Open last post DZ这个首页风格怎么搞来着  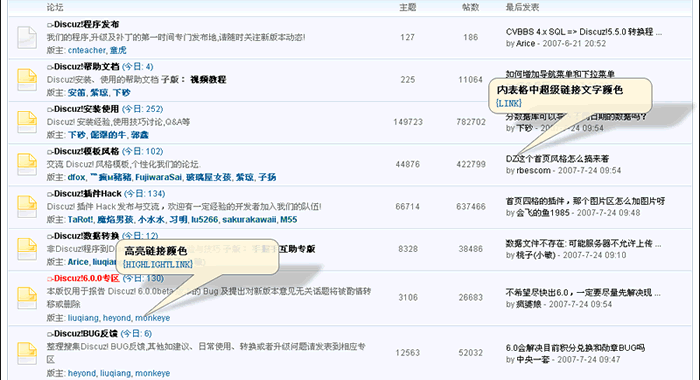tap(557, 159)
